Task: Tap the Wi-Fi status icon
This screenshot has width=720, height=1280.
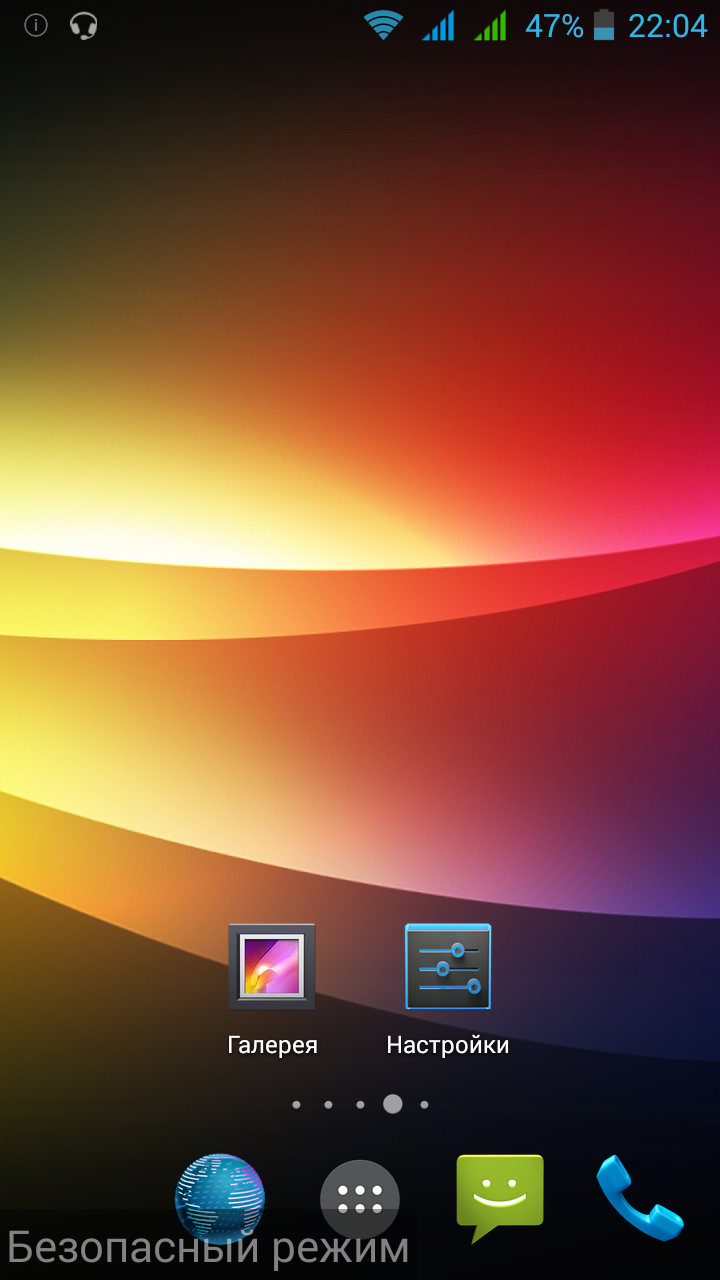Action: 383,25
